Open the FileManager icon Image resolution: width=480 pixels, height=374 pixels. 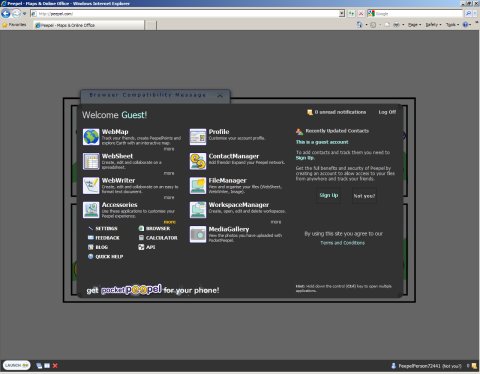pyautogui.click(x=198, y=186)
